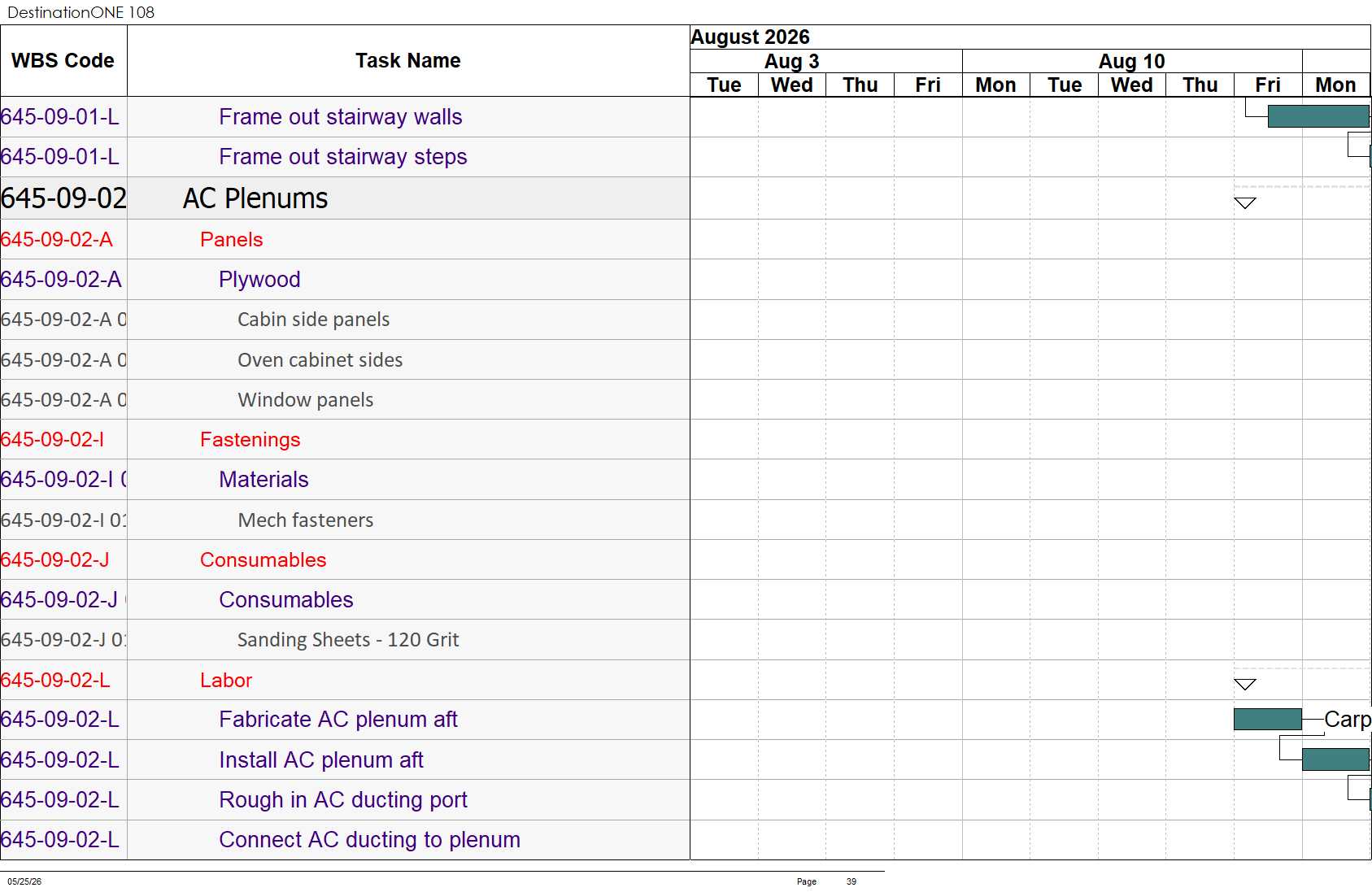Image resolution: width=1372 pixels, height=892 pixels.
Task: Select the Fabricate AC plenum aft Gantt bar
Action: [1267, 719]
